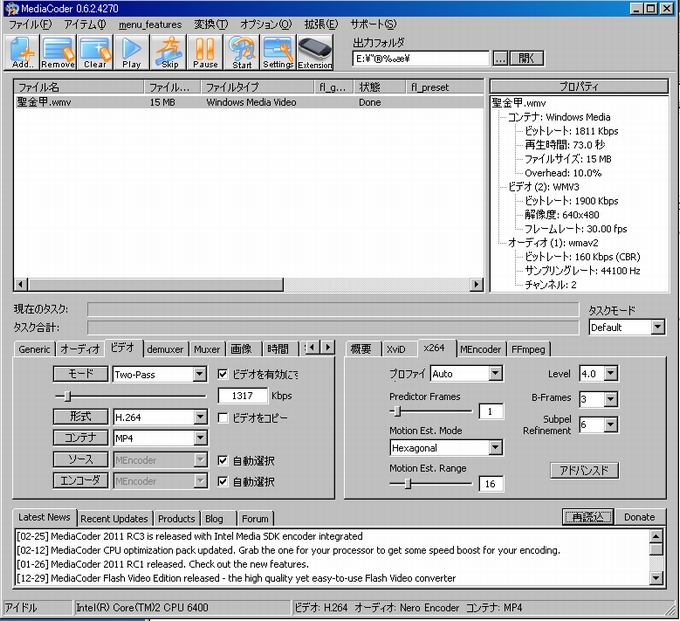This screenshot has height=621, width=680.
Task: Click the Predictor Frames slider
Action: (x=431, y=411)
